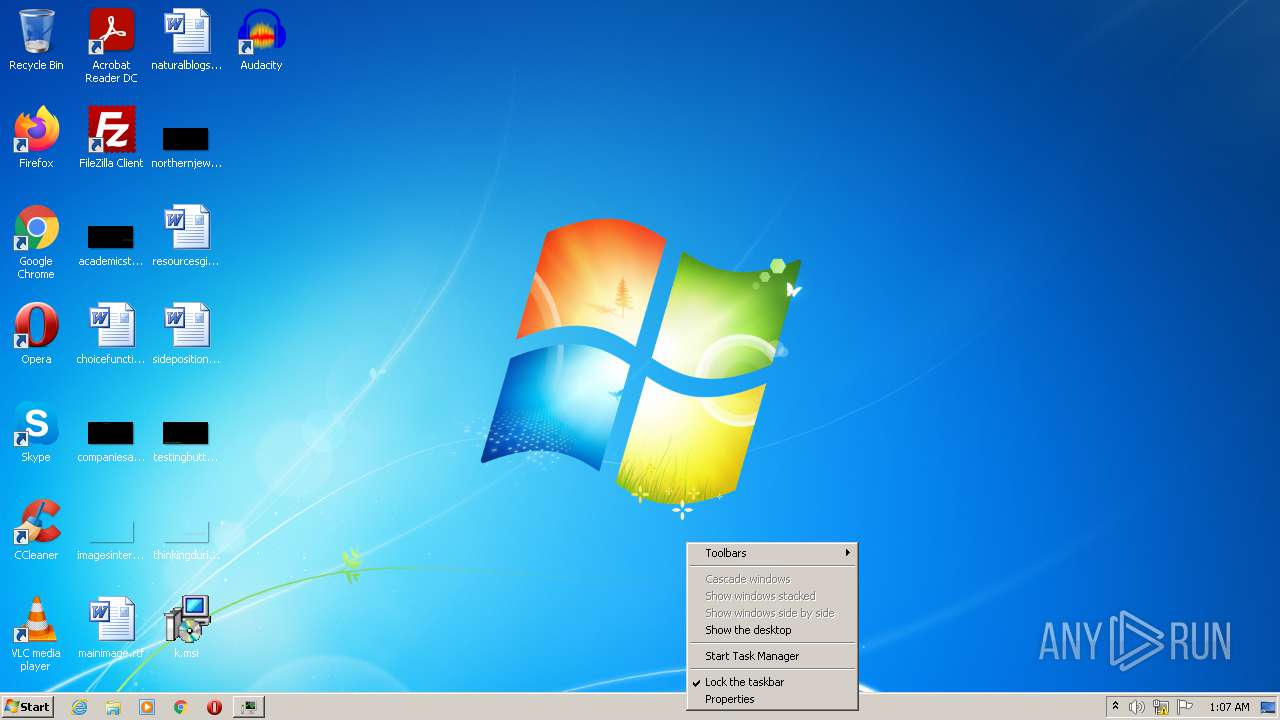Select the choicefuncti Word document
The height and width of the screenshot is (720, 1280).
pos(111,334)
